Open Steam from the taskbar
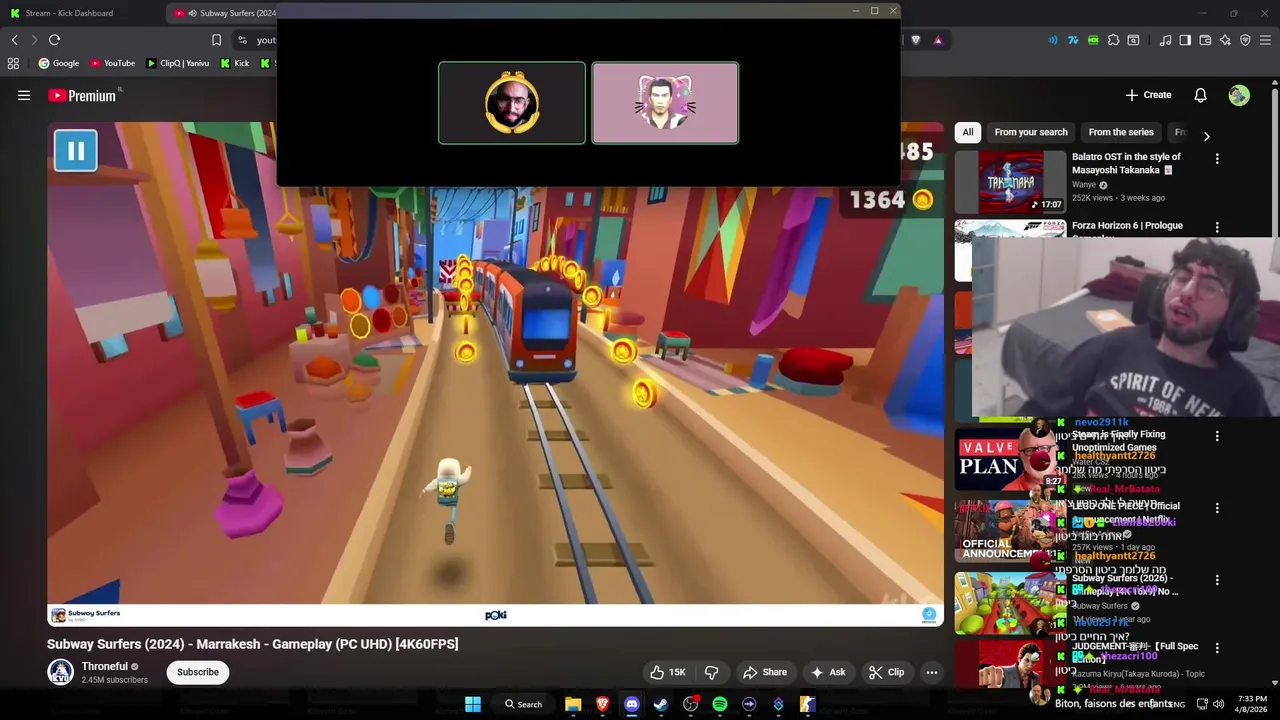1280x720 pixels. (x=661, y=704)
